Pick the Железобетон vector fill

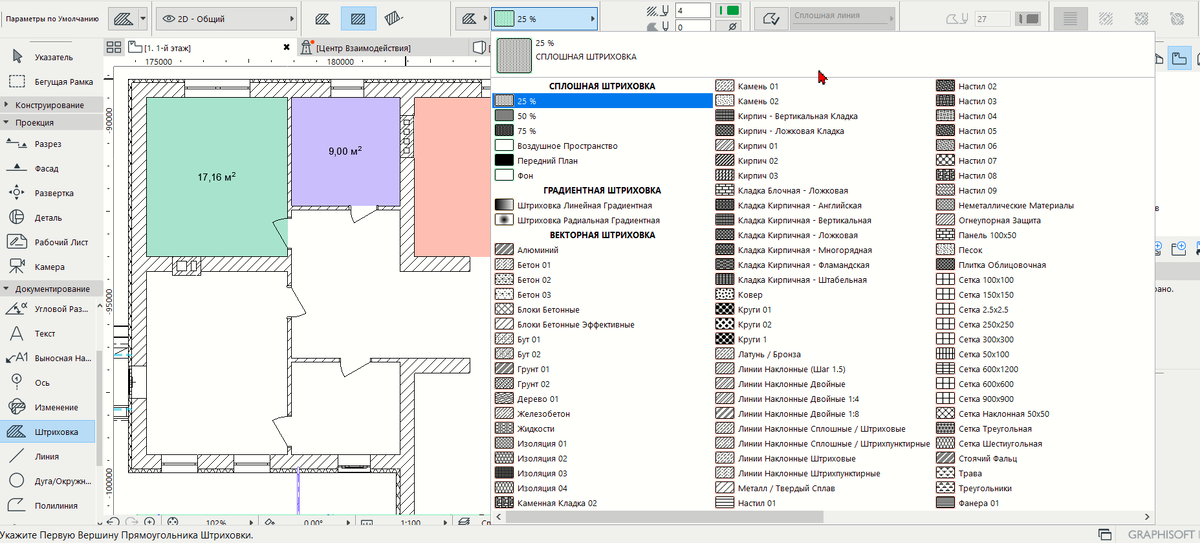click(x=602, y=413)
